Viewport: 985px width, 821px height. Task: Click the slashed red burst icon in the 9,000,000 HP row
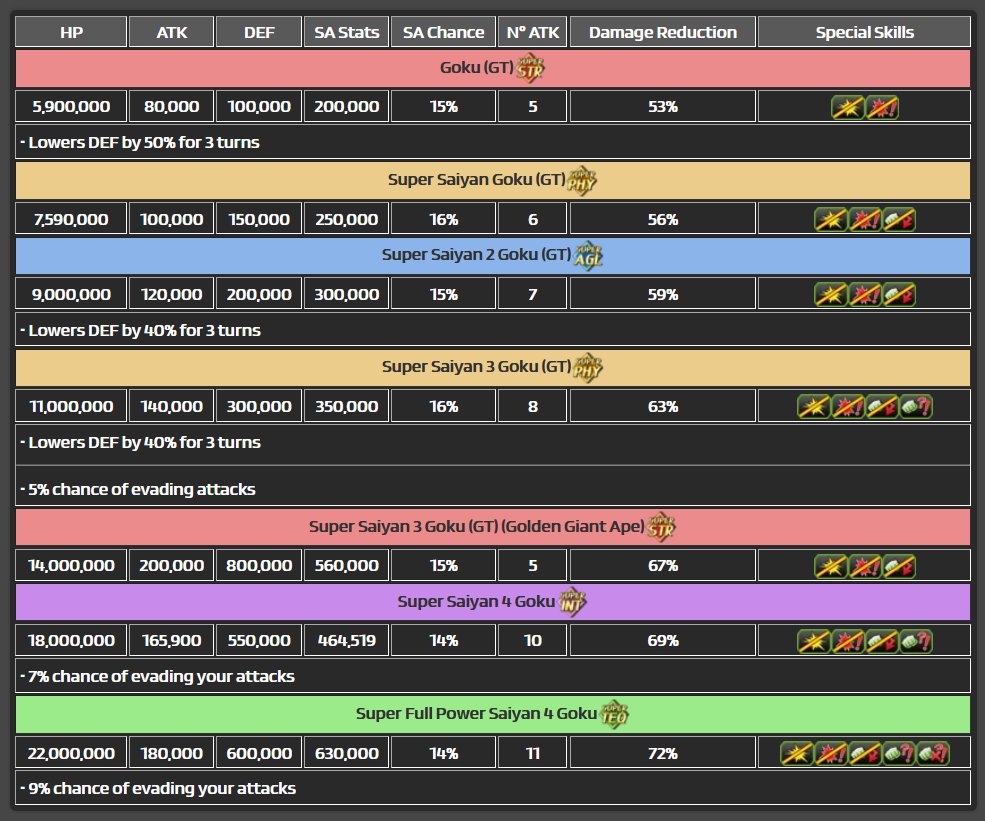tap(865, 295)
